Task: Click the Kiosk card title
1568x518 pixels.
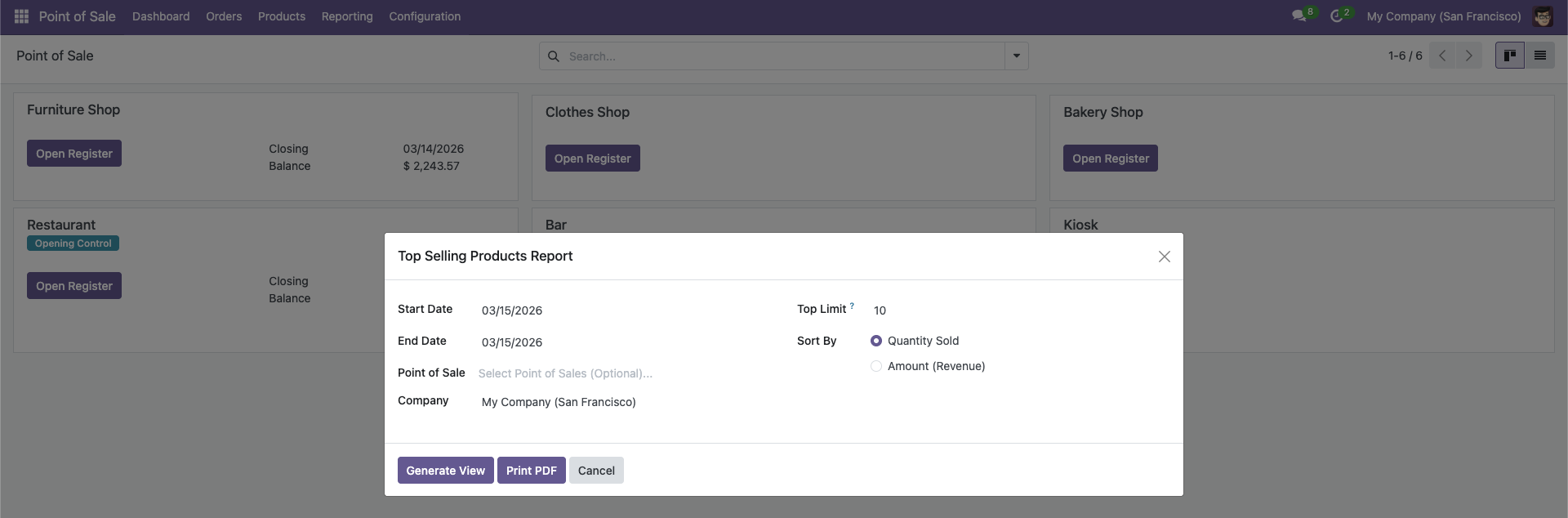Action: 1080,225
